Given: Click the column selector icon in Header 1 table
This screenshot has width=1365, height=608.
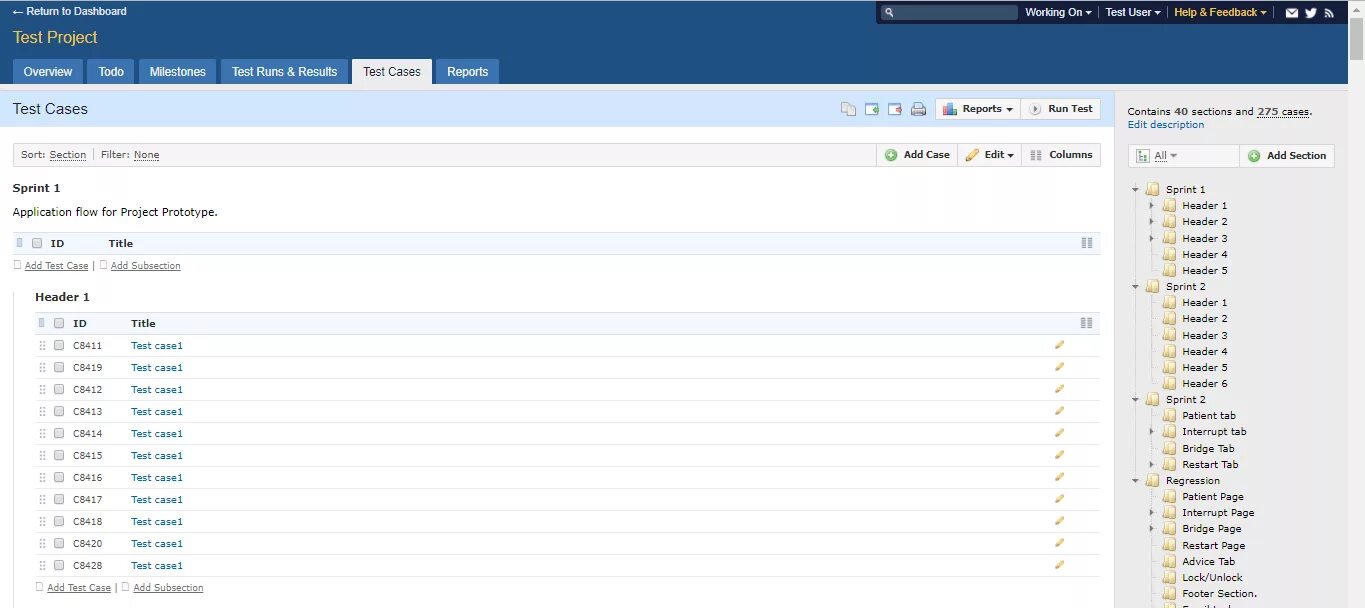Looking at the screenshot, I should coord(1086,323).
